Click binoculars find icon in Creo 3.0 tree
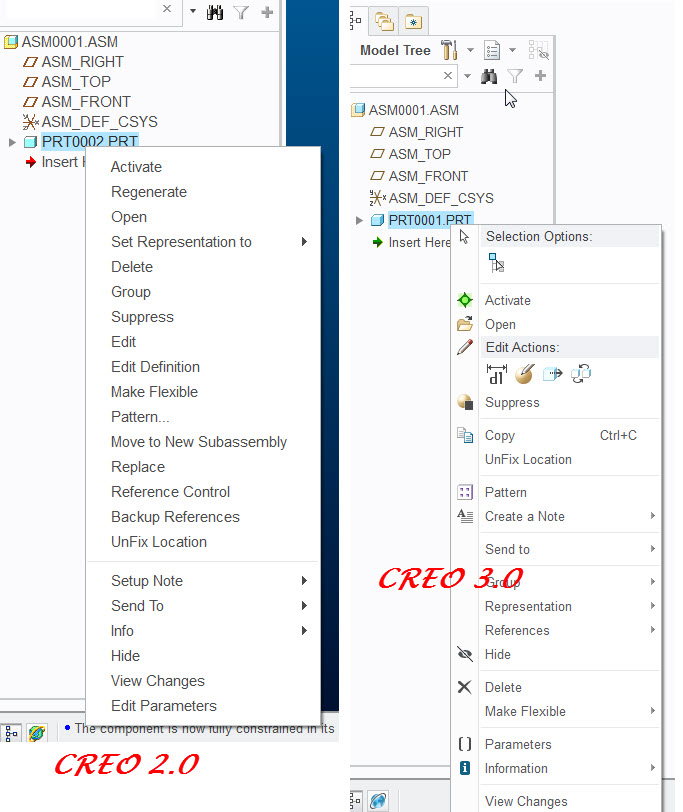The width and height of the screenshot is (683, 812). coord(489,77)
